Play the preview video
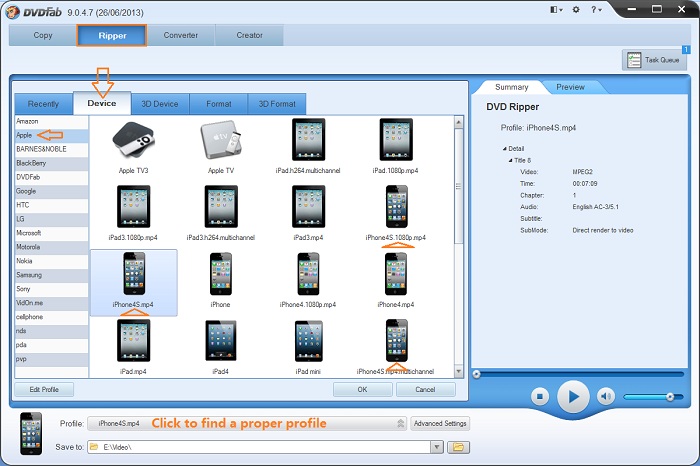 click(x=573, y=396)
